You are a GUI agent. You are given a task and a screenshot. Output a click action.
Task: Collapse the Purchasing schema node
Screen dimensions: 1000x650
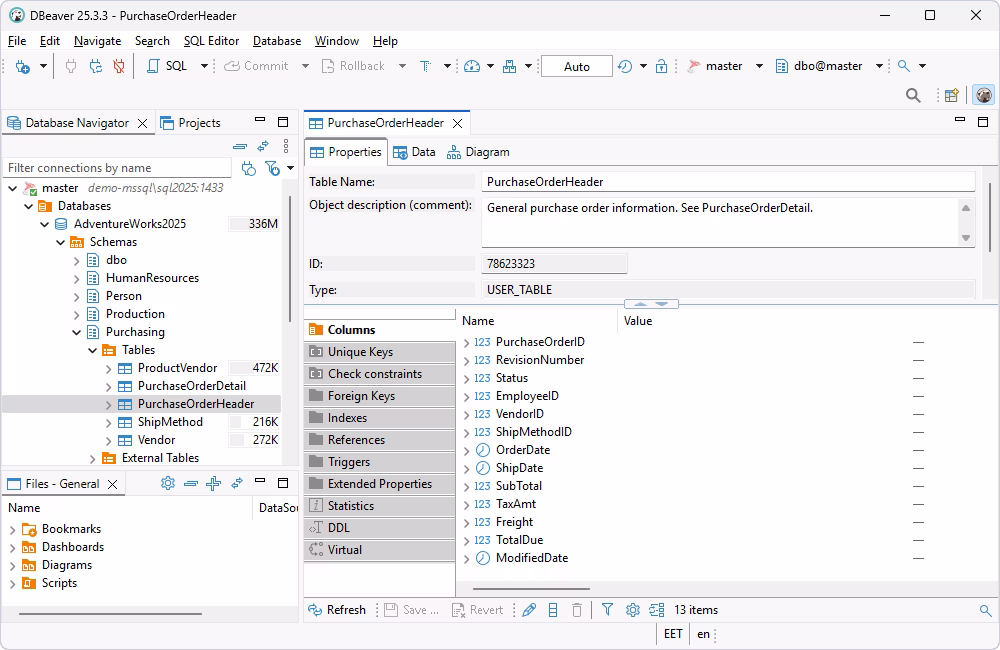77,332
